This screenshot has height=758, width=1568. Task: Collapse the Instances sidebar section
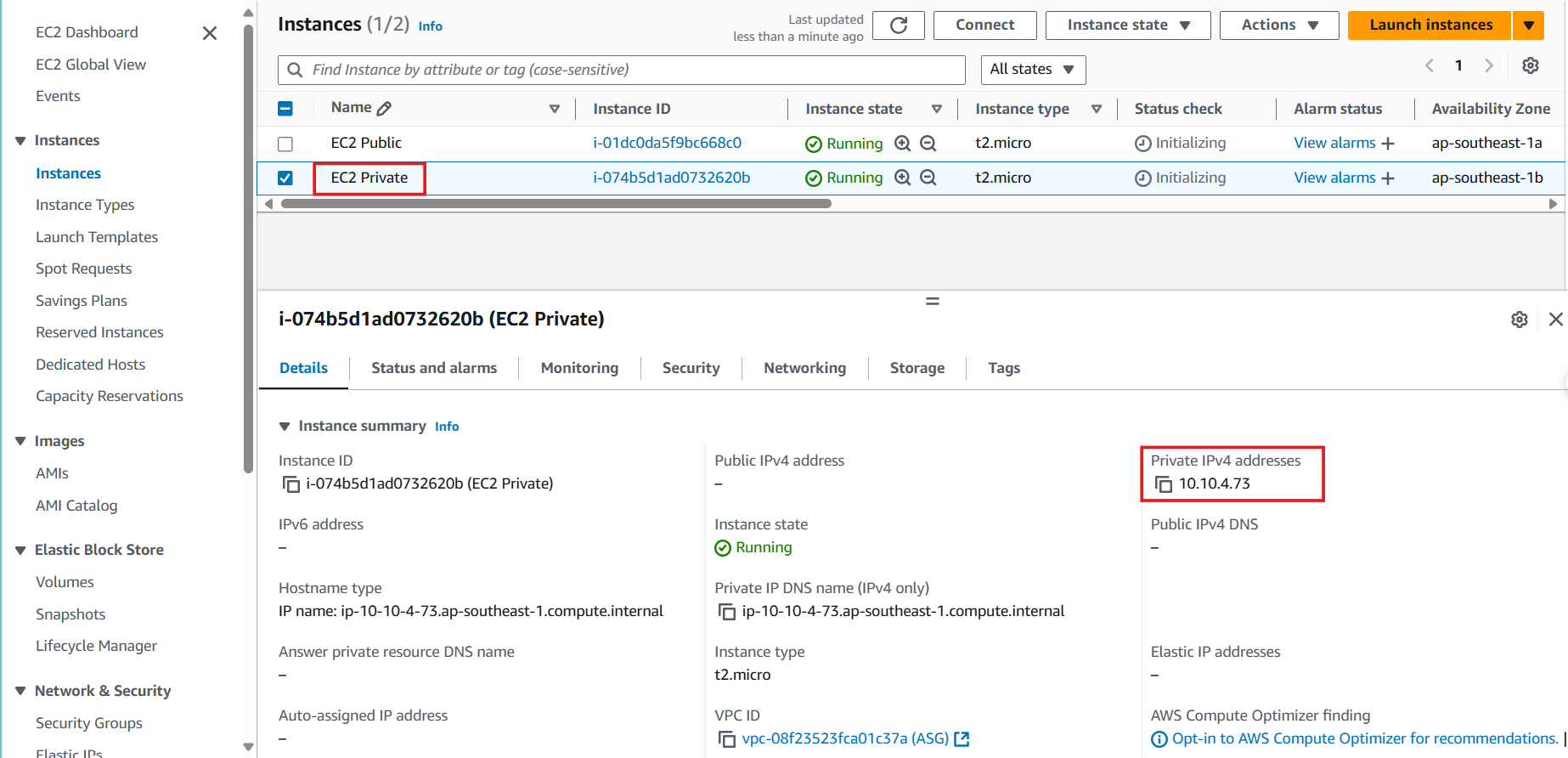click(x=20, y=141)
